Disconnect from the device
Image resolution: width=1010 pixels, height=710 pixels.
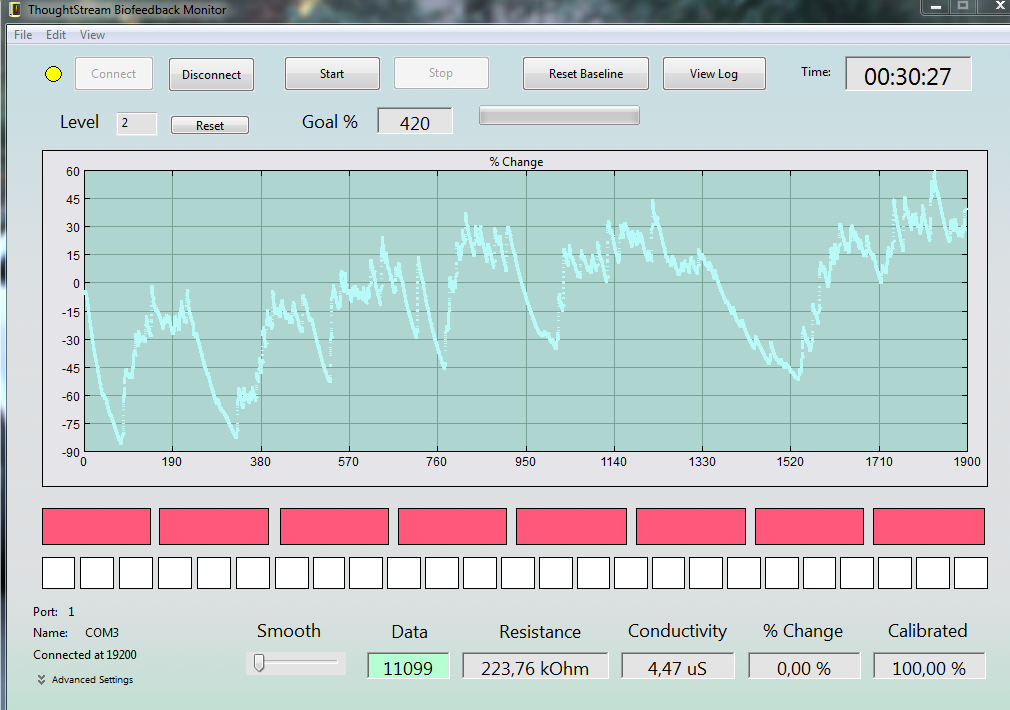[x=211, y=74]
